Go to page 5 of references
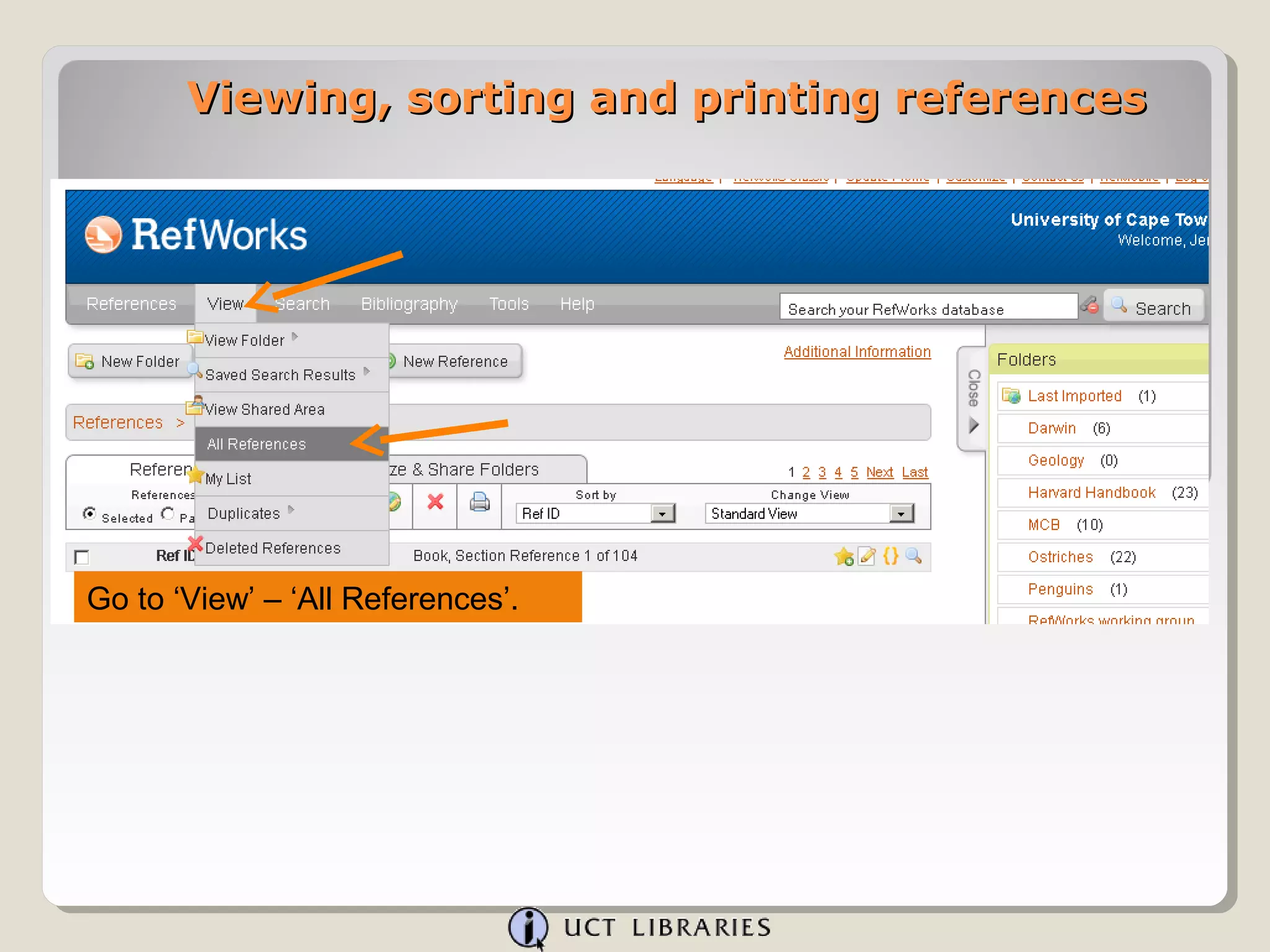This screenshot has width=1270, height=952. [854, 472]
